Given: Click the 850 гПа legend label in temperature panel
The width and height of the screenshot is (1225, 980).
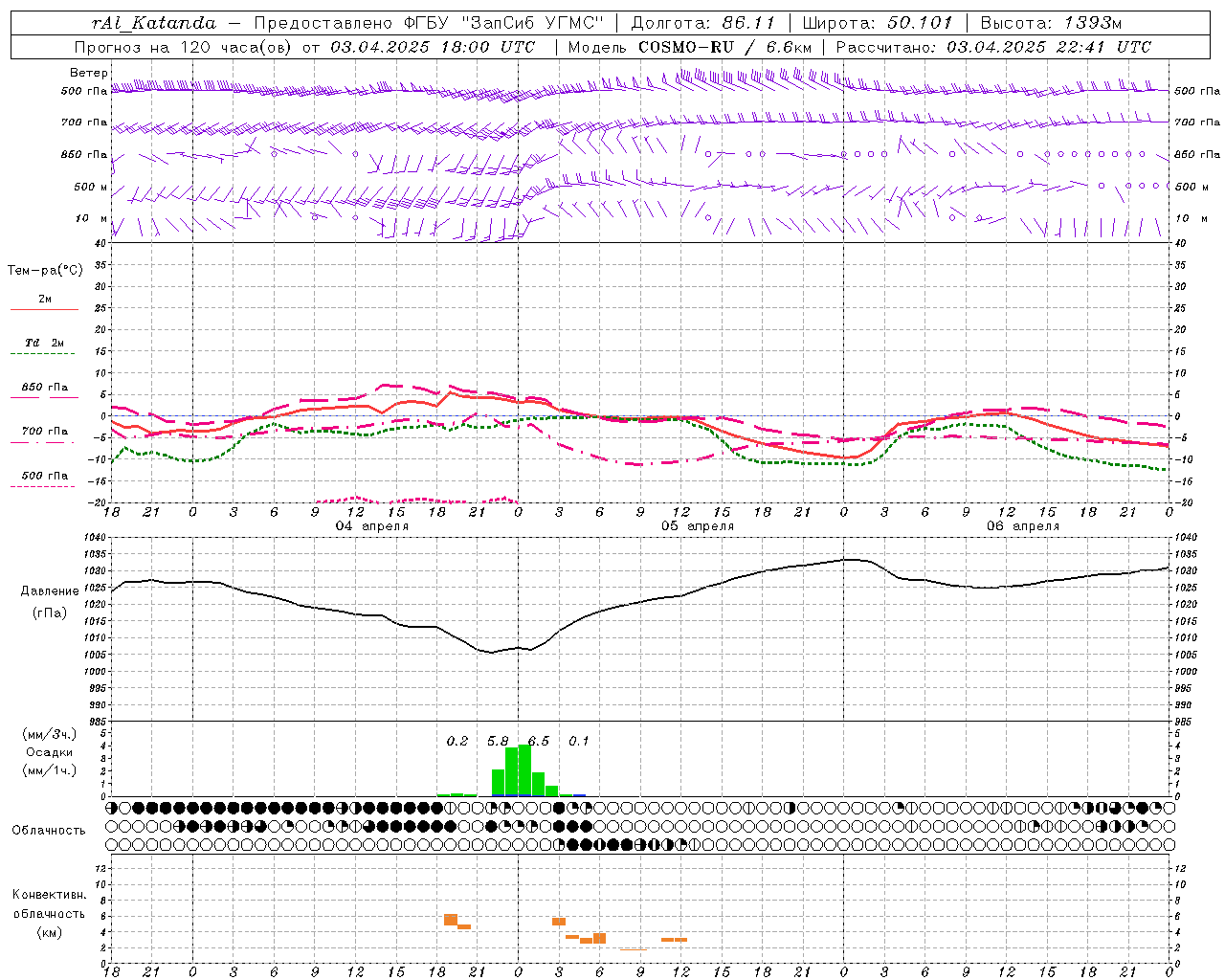Looking at the screenshot, I should click(45, 388).
